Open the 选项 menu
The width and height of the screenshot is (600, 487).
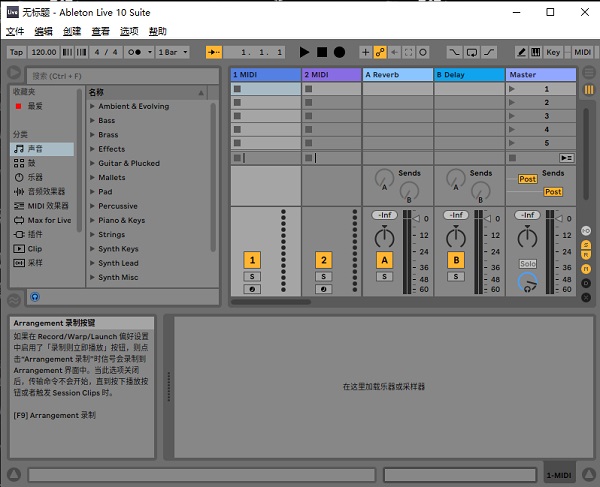pos(129,31)
